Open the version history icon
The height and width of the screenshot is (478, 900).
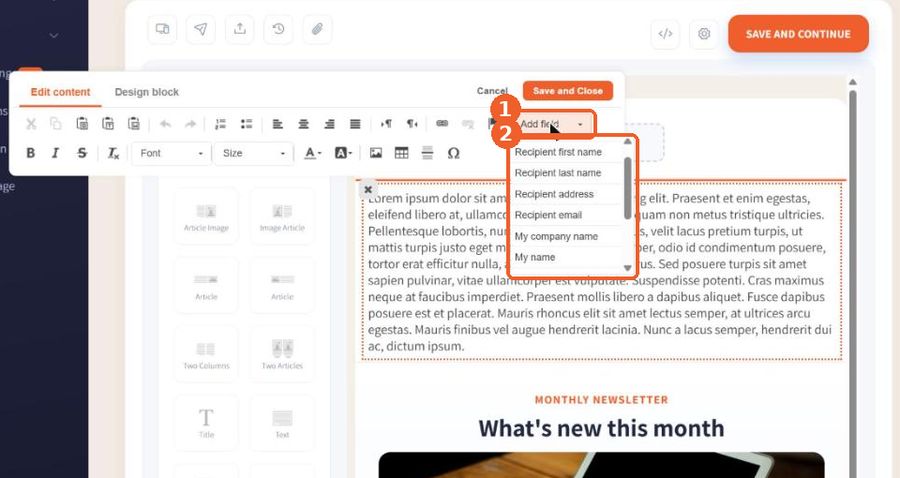click(x=278, y=29)
